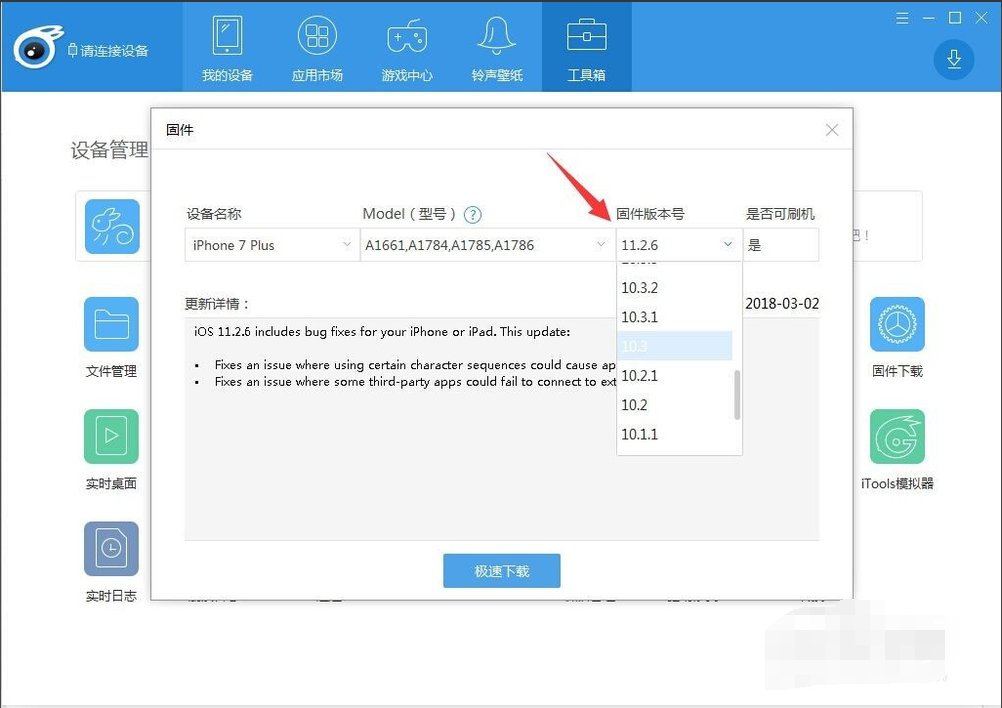Expand the Model number dropdown

[x=486, y=244]
